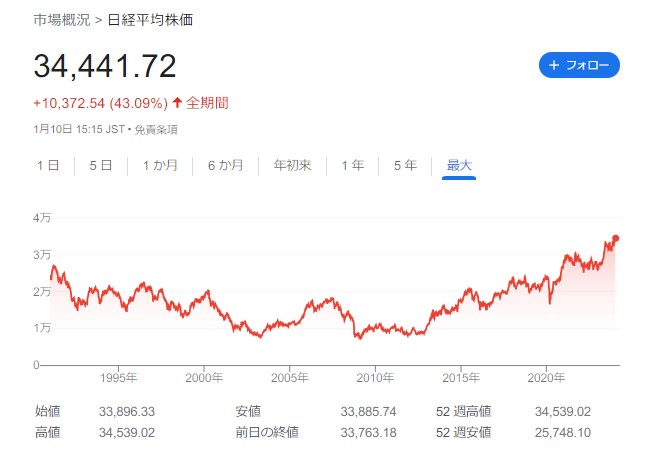Click the フォロー follow button

pos(579,65)
